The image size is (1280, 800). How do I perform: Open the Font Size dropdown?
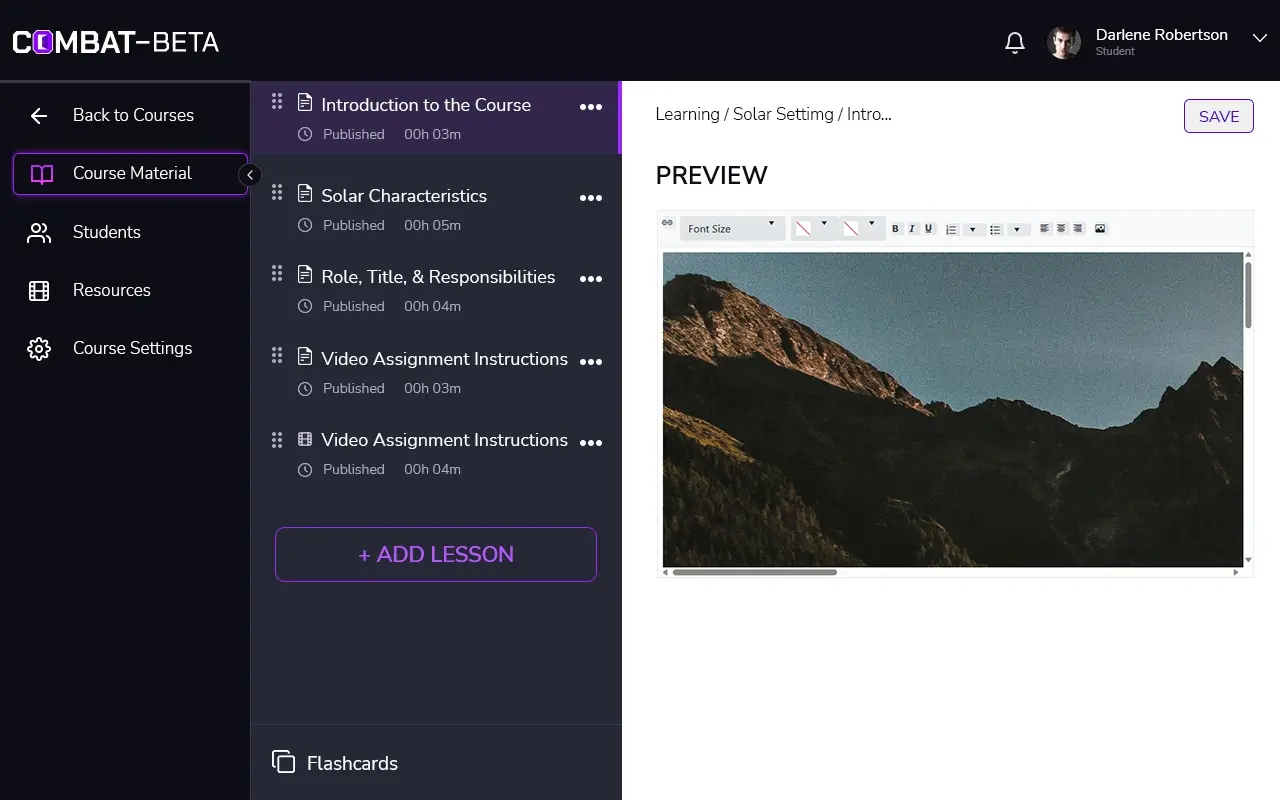point(731,229)
